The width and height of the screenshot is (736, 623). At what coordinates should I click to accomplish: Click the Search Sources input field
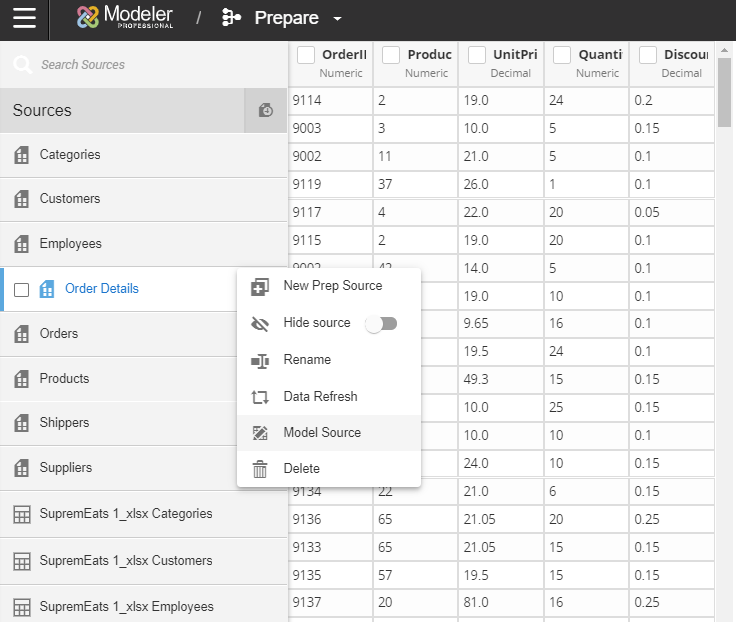point(150,65)
